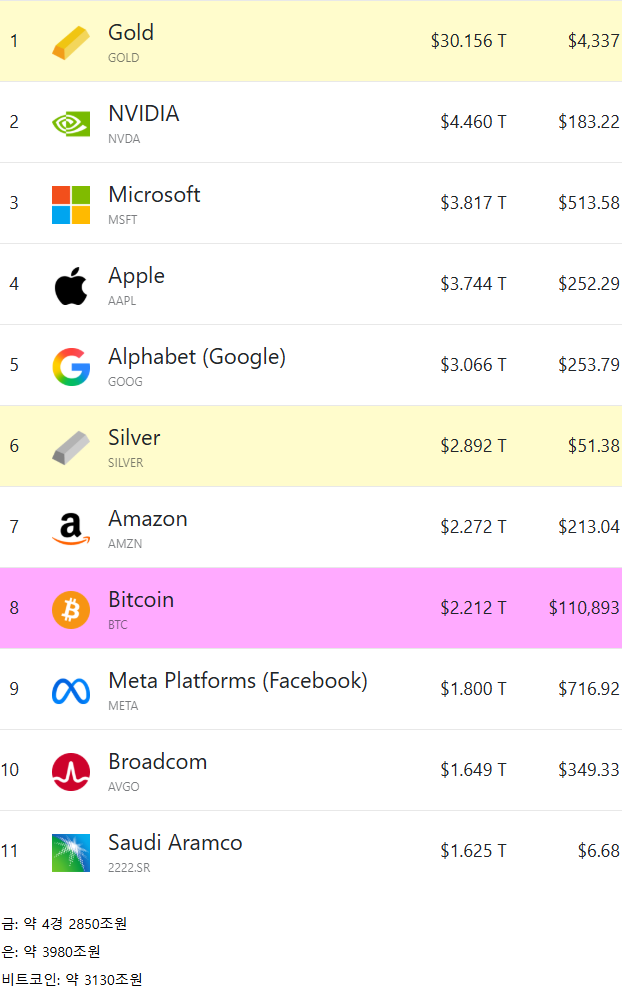Click the Apple logo icon
This screenshot has height=990, width=622.
[x=70, y=285]
